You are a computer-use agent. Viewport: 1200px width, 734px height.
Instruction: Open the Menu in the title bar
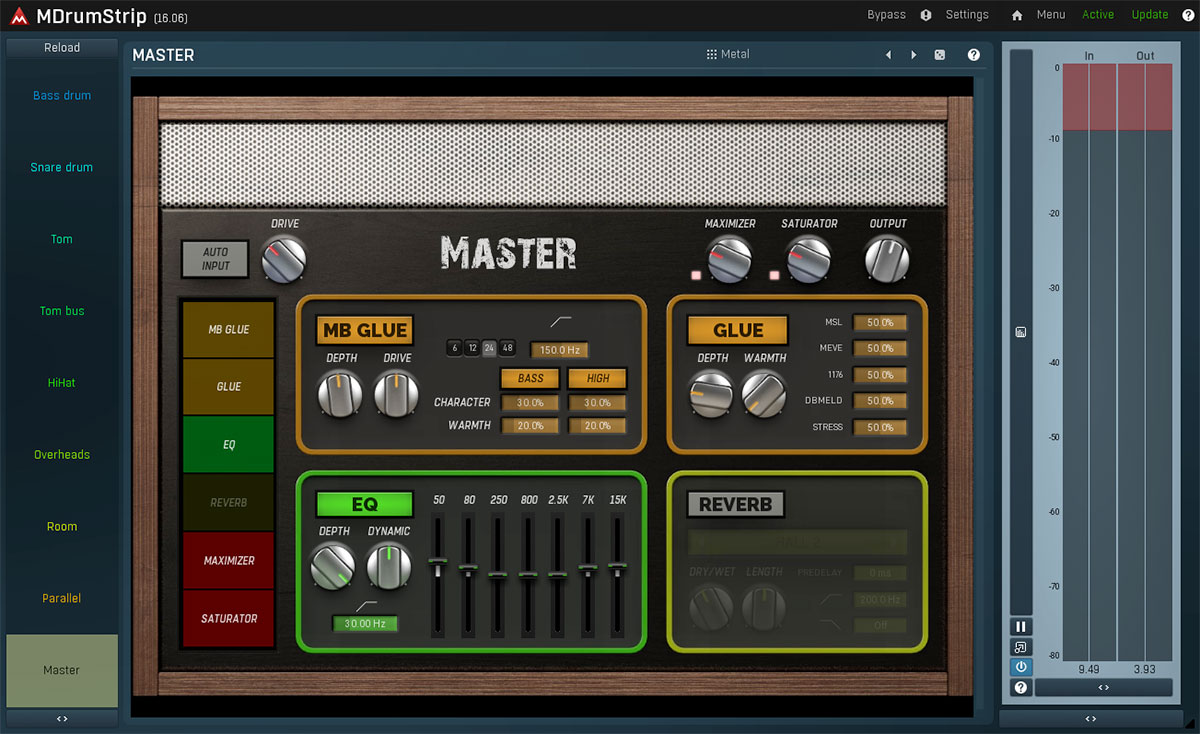coord(1051,15)
